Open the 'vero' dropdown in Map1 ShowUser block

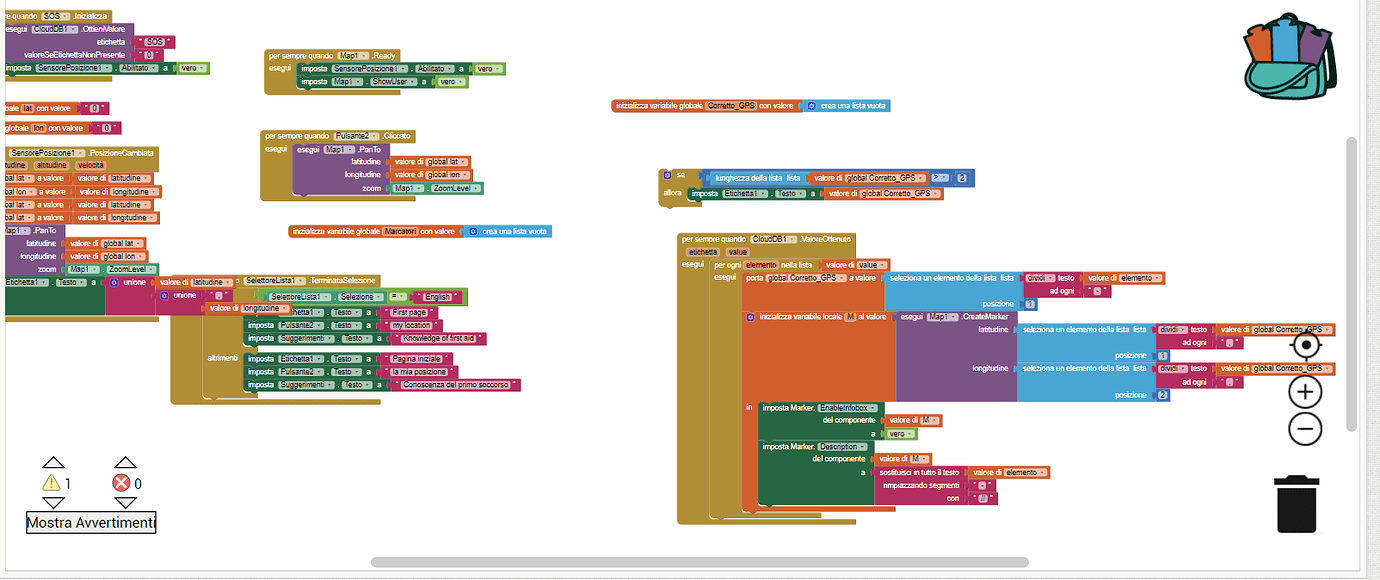coord(450,82)
